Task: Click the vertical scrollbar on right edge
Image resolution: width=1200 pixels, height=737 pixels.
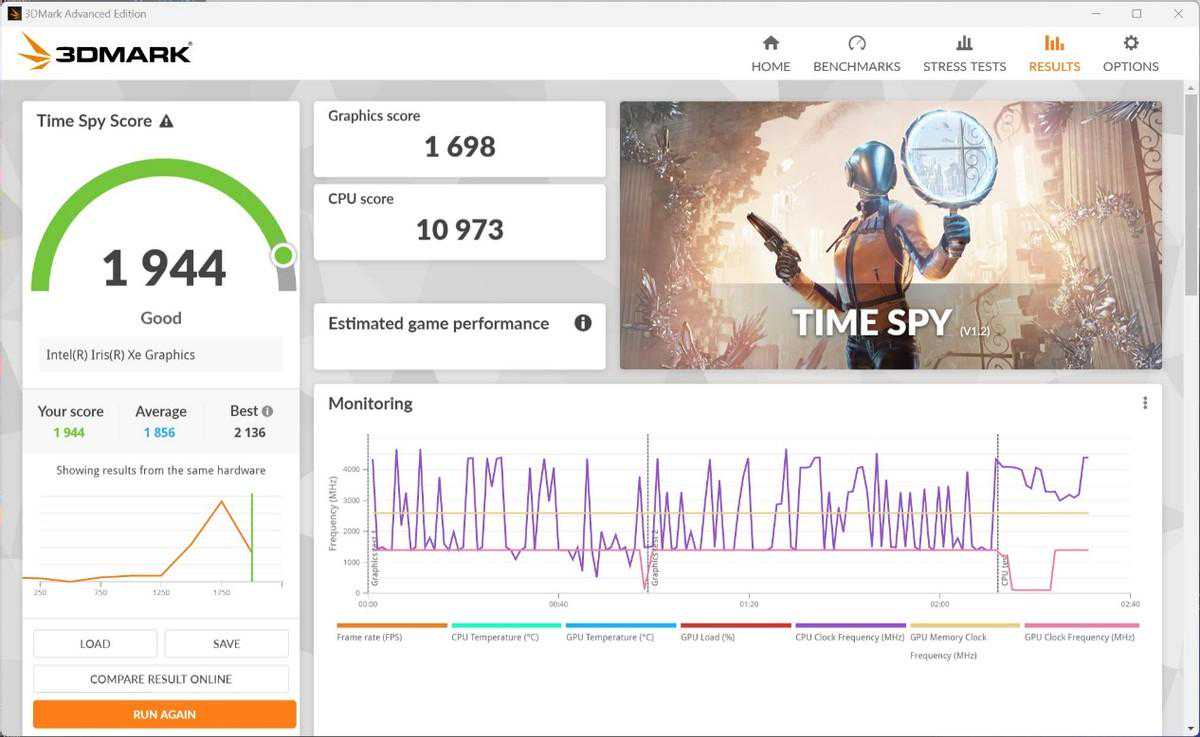Action: [x=1190, y=400]
